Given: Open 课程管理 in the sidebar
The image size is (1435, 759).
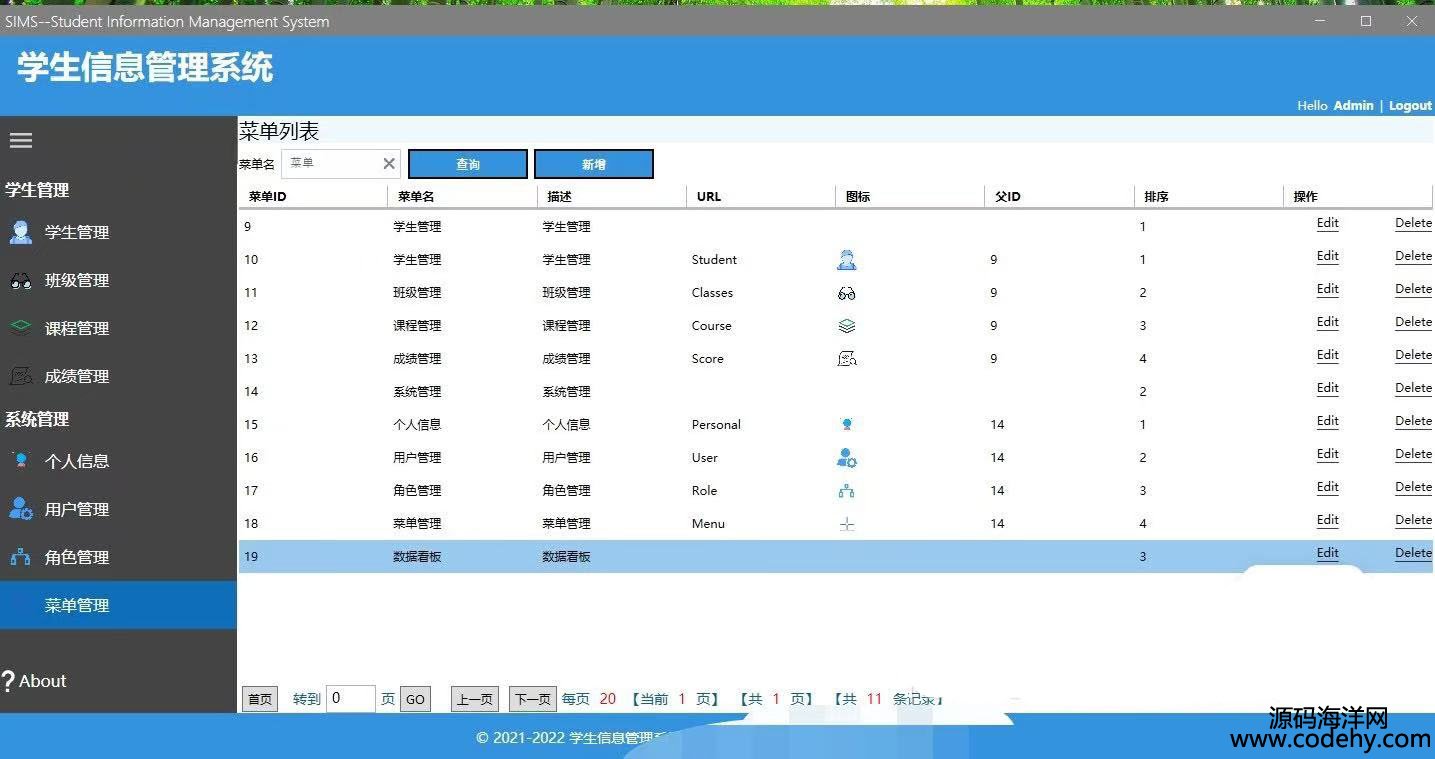Looking at the screenshot, I should [x=77, y=328].
